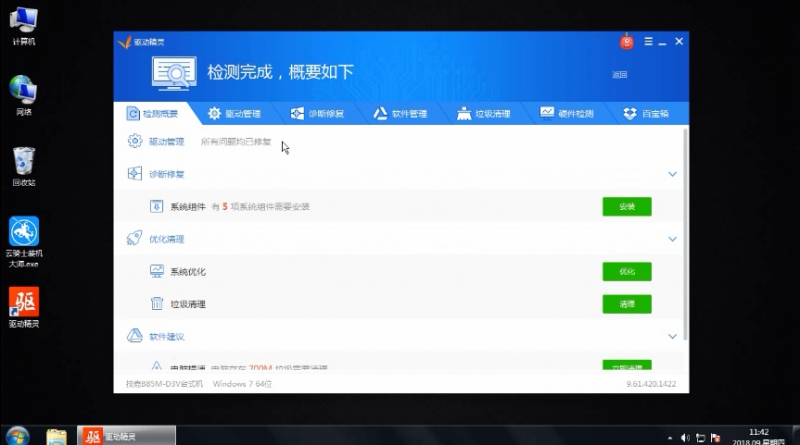Viewport: 800px width, 445px height.
Task: Click the version number 9.61.420.1422
Action: (x=651, y=384)
